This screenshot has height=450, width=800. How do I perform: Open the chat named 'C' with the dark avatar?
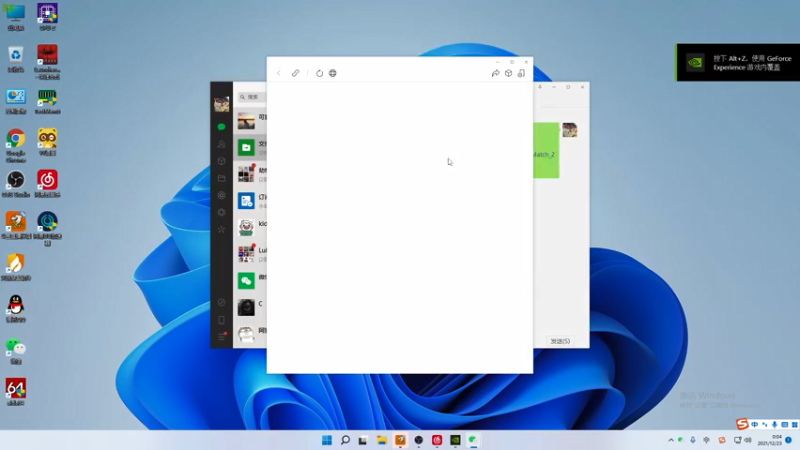pos(250,307)
